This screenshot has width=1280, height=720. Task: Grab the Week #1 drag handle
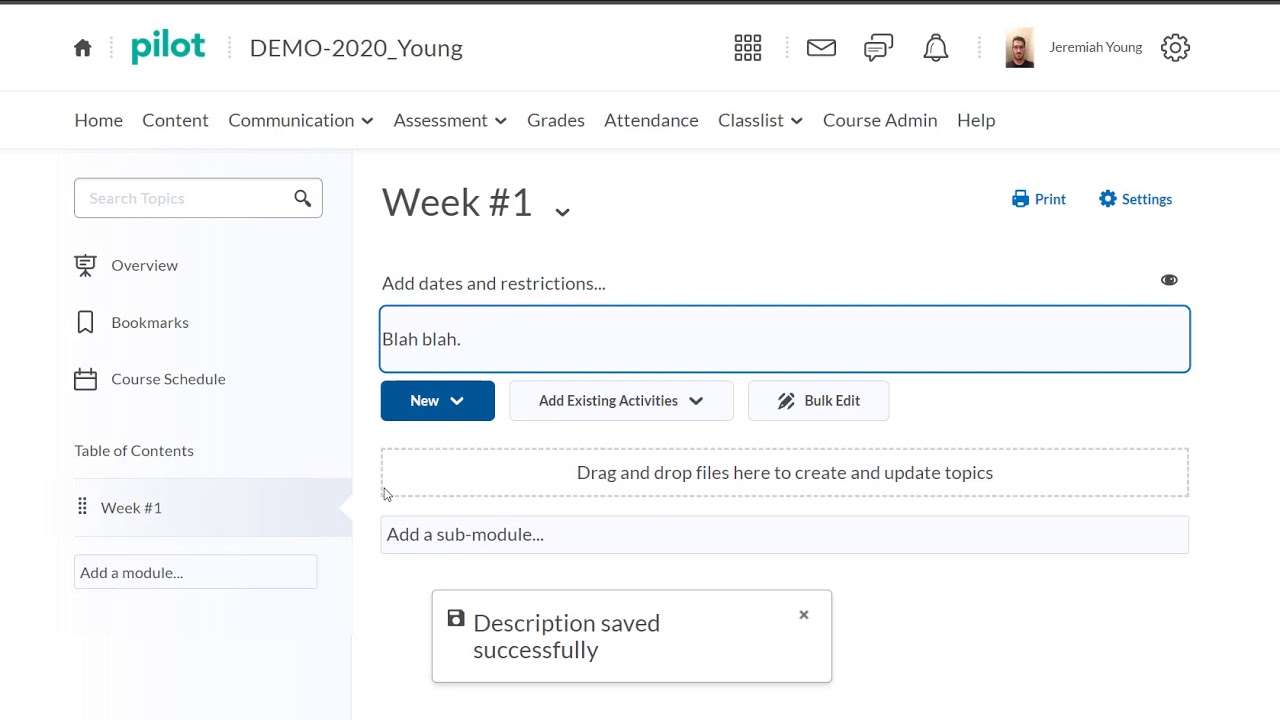coord(82,507)
